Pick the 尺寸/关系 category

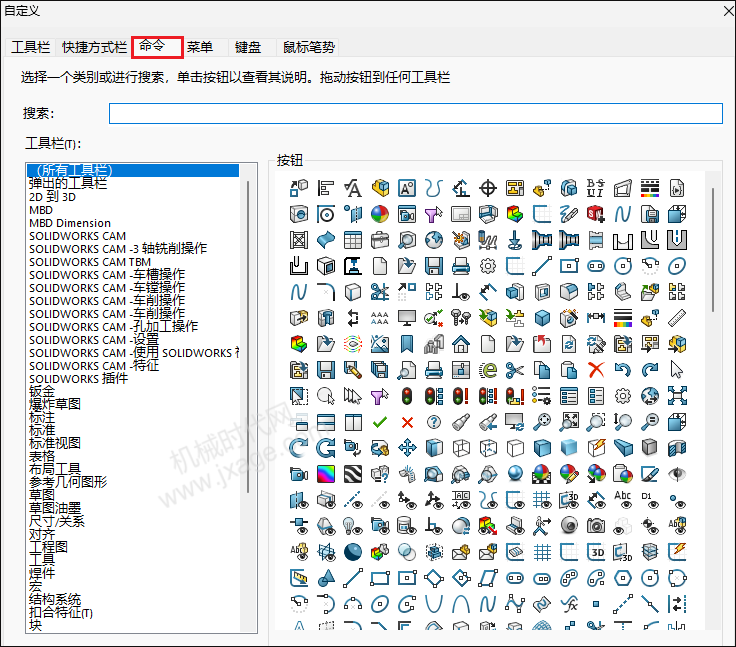pos(57,521)
